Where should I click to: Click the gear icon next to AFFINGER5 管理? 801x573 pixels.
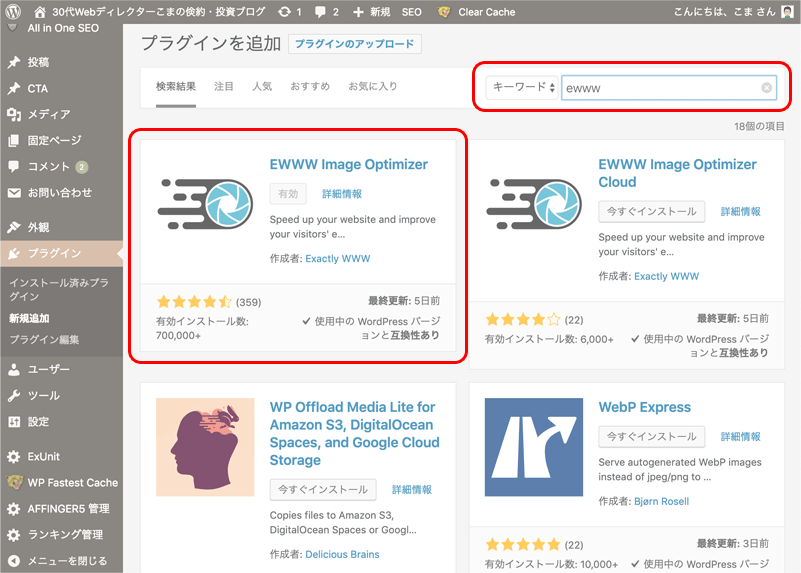[14, 509]
